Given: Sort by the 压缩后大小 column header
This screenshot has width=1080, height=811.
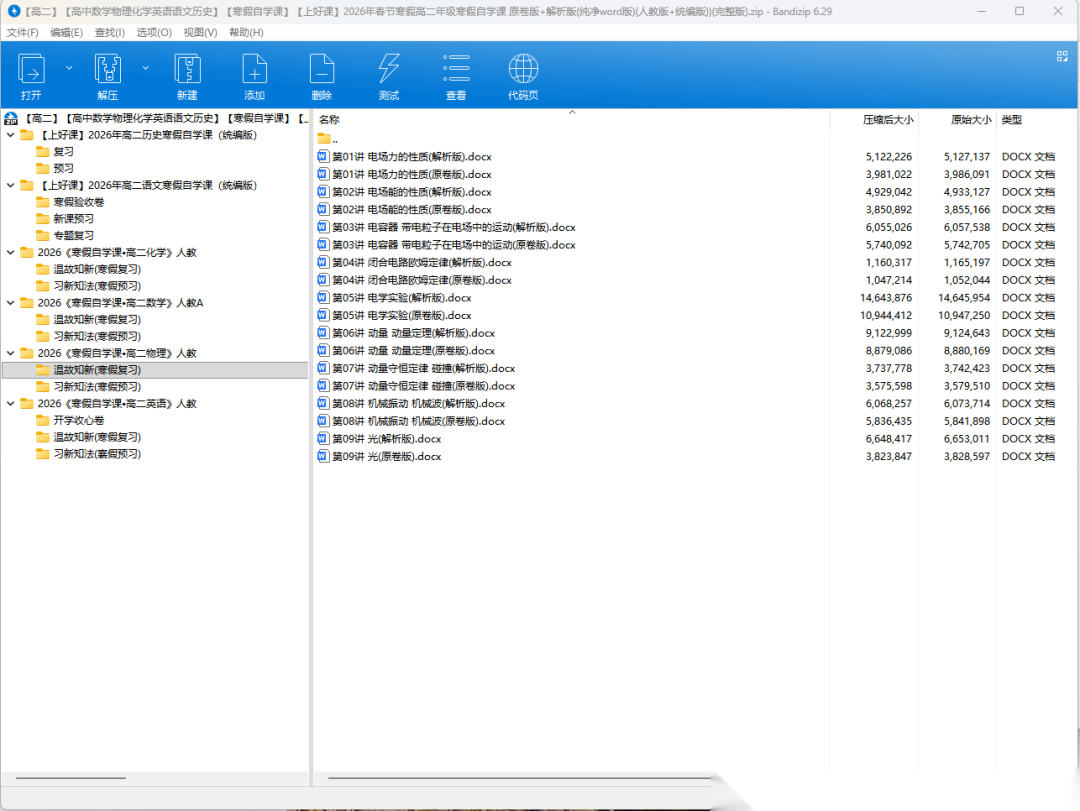Looking at the screenshot, I should coord(887,120).
